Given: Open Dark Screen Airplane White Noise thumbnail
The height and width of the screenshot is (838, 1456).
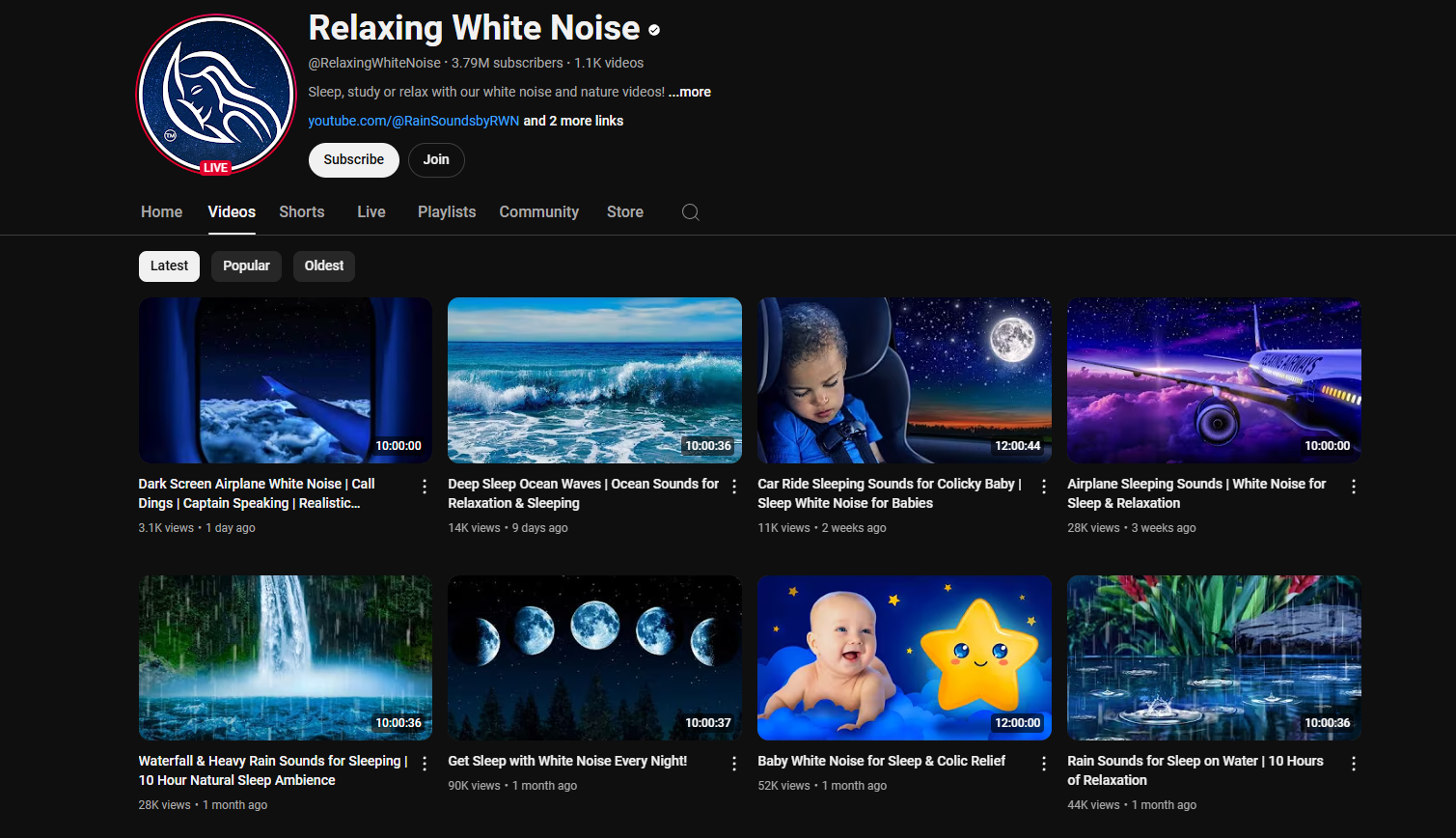Looking at the screenshot, I should pos(286,380).
